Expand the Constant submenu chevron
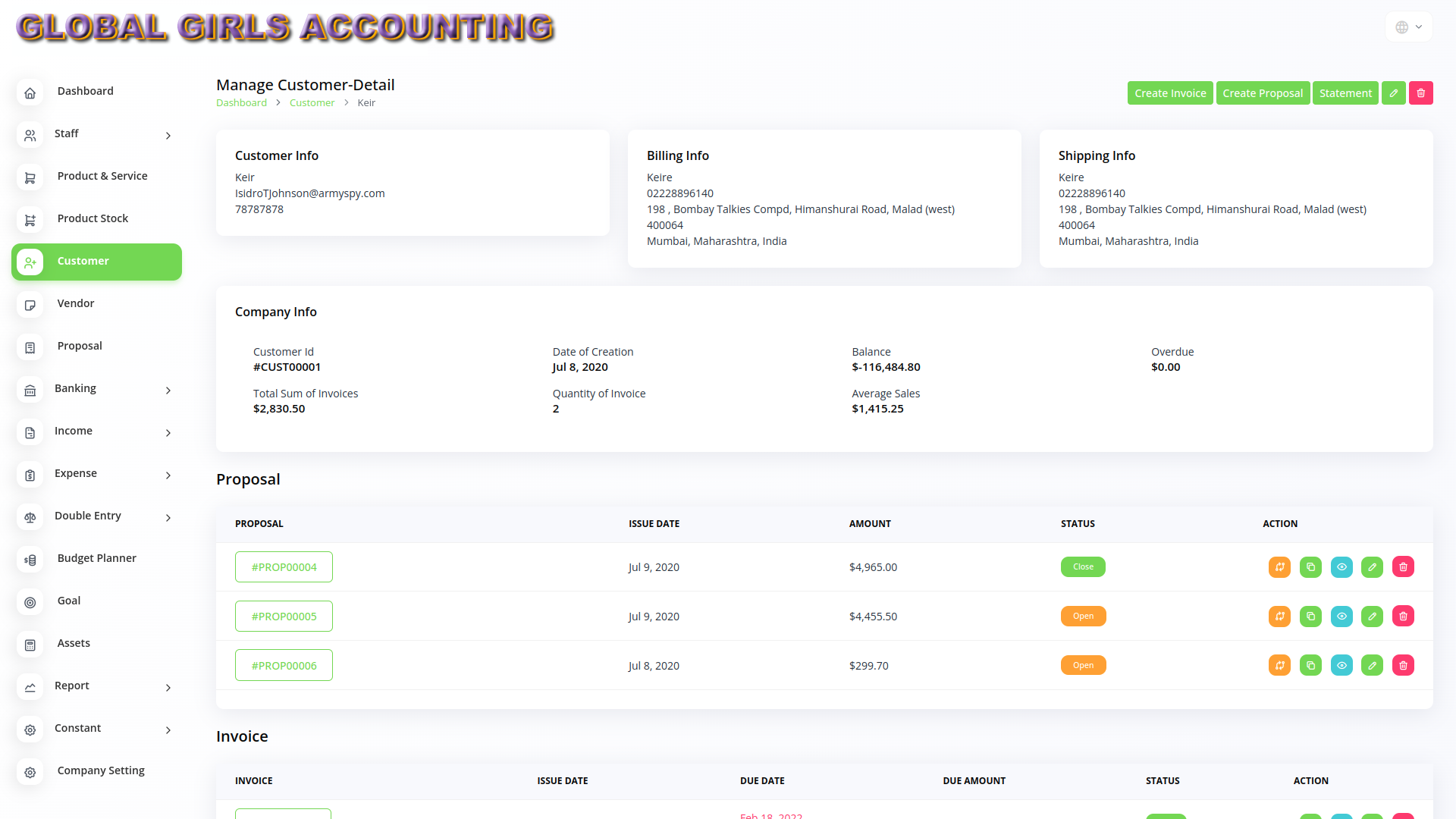This screenshot has height=819, width=1456. pos(168,730)
